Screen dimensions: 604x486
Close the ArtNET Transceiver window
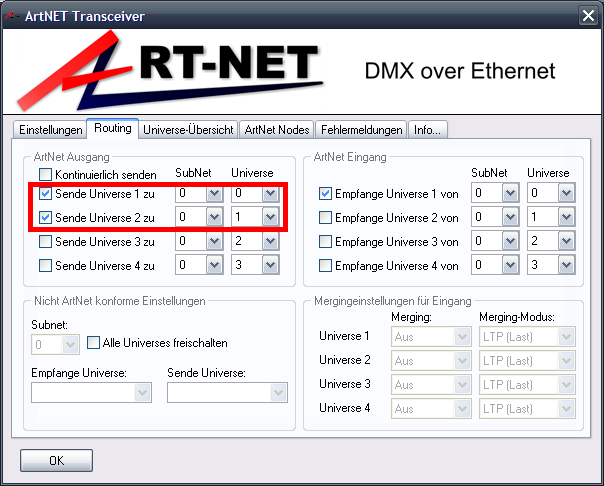pos(588,16)
